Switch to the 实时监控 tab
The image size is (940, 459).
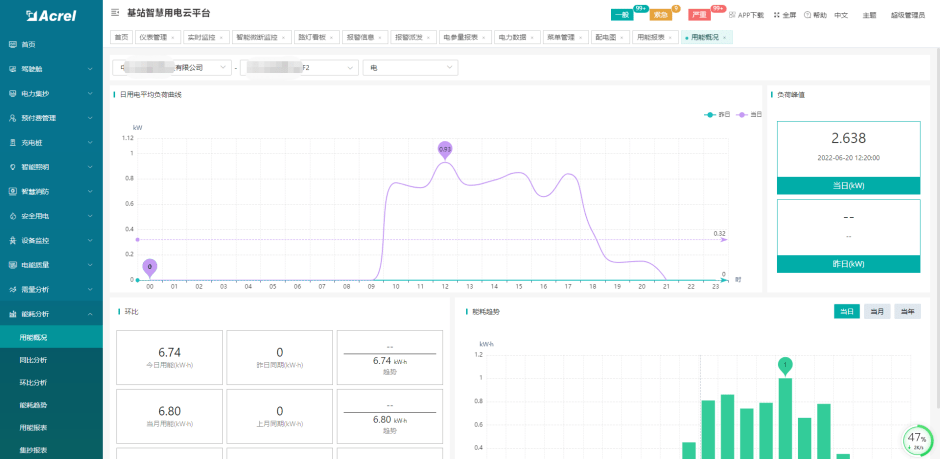click(205, 37)
